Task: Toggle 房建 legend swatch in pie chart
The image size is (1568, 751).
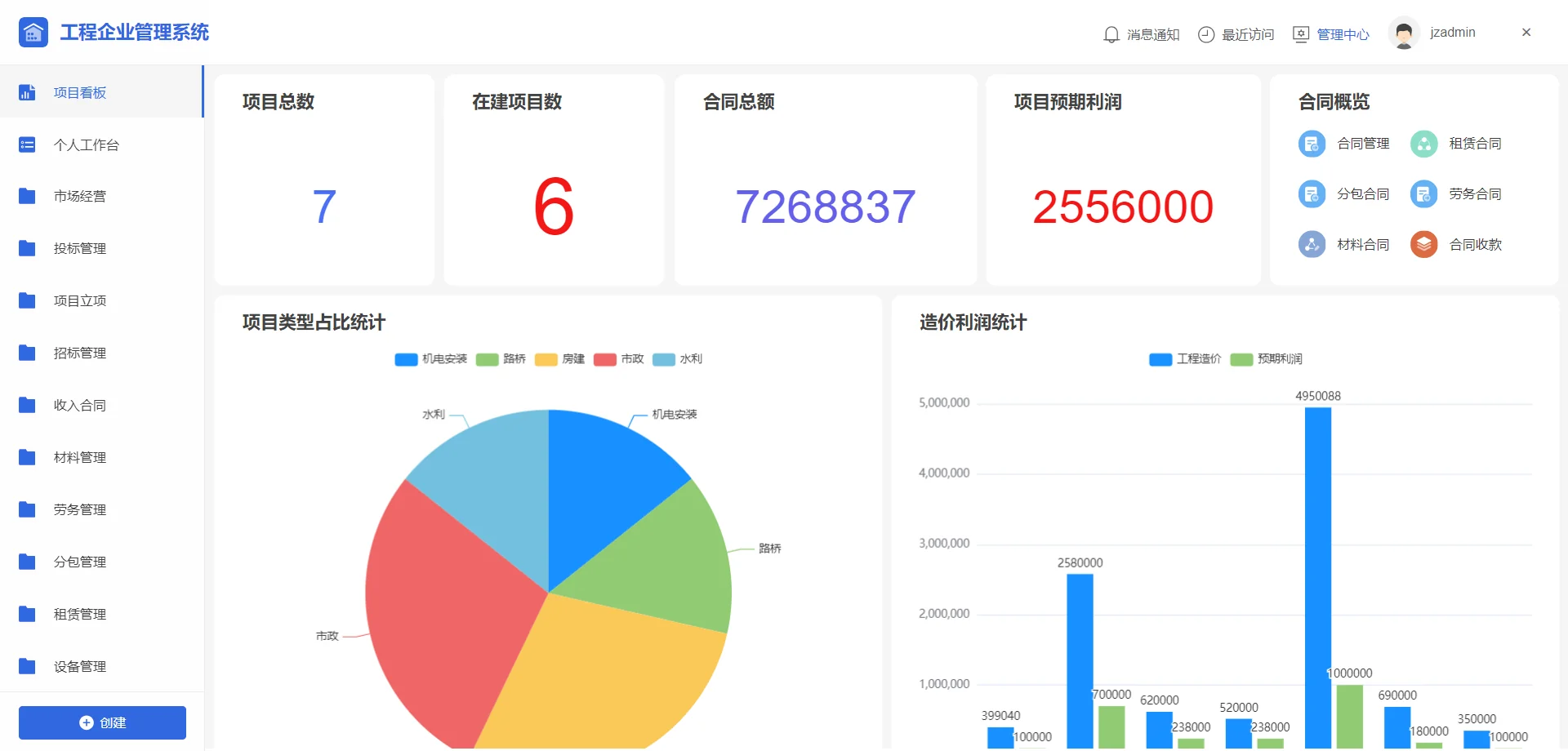Action: [x=546, y=360]
